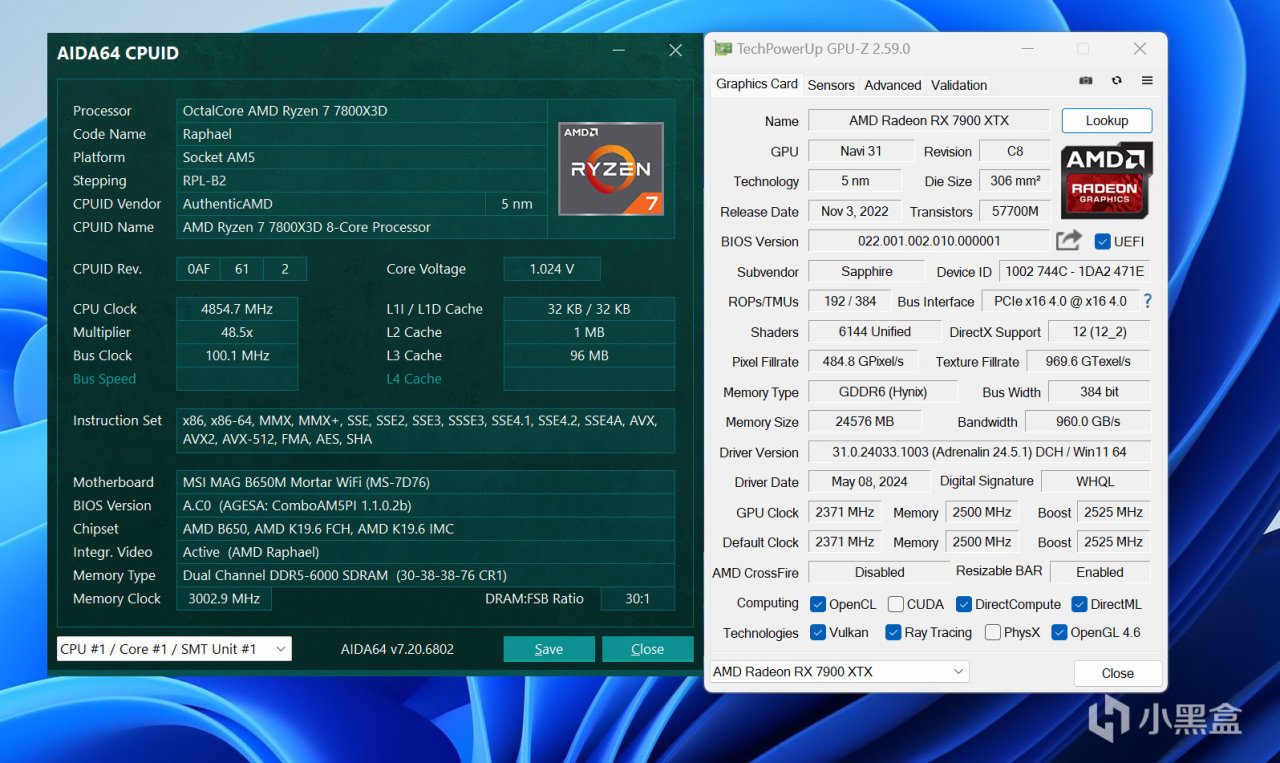Click the Motherboard MSI MAG B650M Mortar value
The height and width of the screenshot is (763, 1280).
click(425, 482)
